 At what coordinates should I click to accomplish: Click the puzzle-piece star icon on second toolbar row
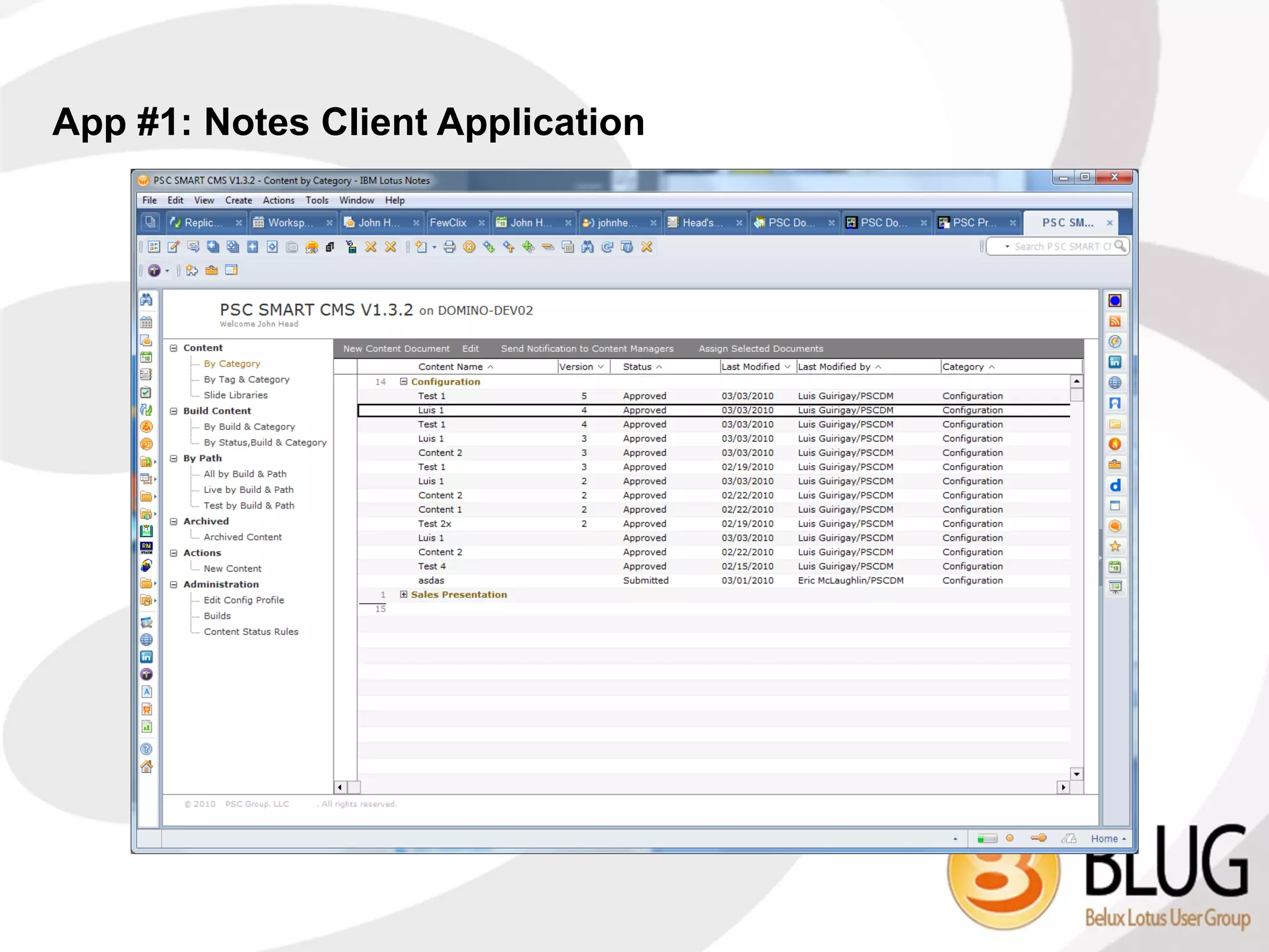[192, 270]
